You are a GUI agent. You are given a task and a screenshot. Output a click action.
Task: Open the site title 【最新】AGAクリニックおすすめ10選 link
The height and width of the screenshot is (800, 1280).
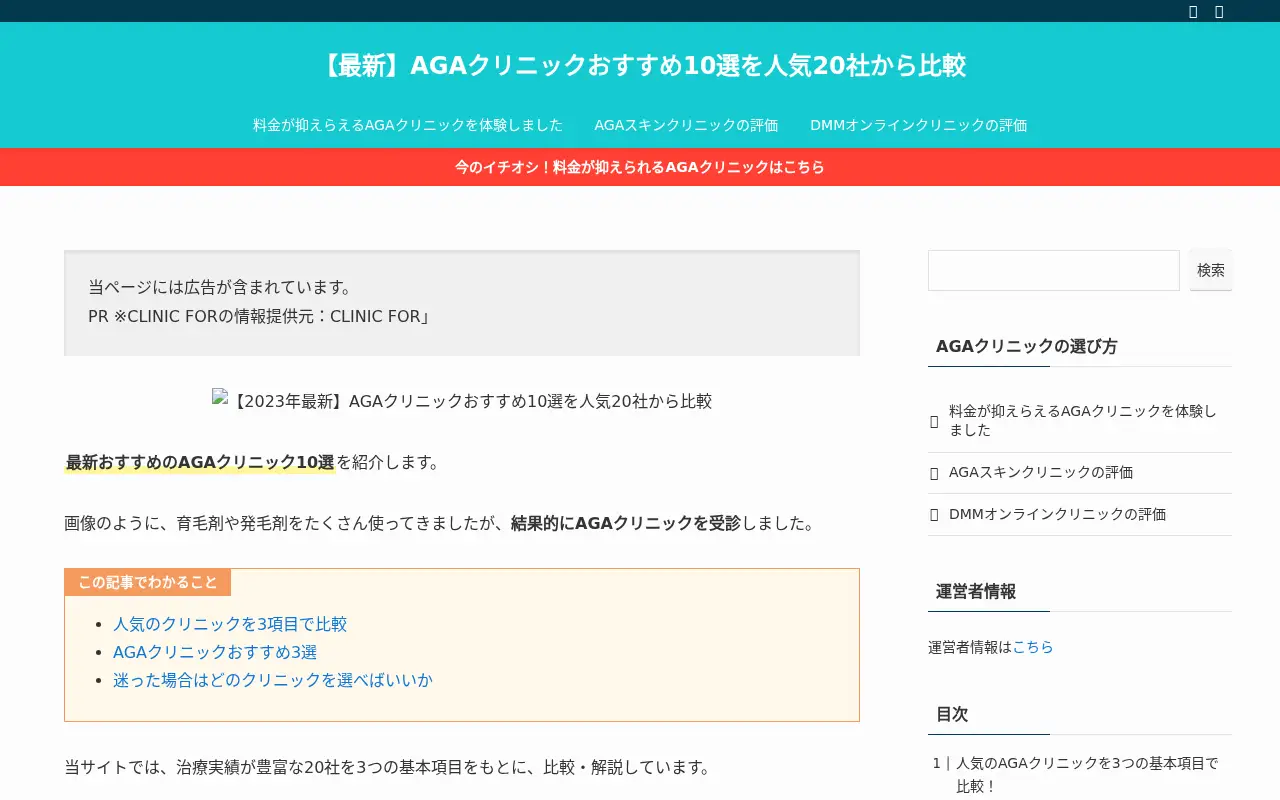click(640, 66)
